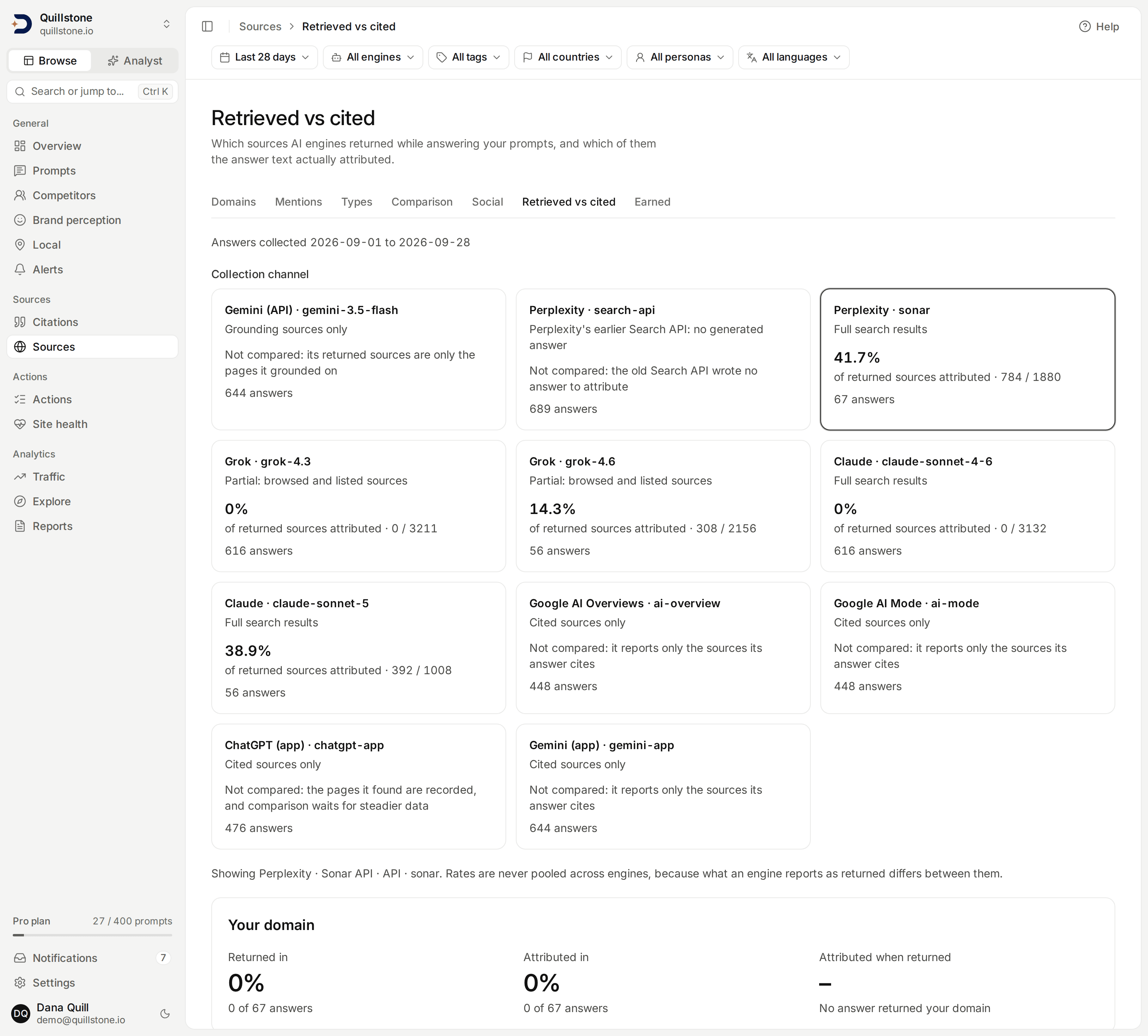
Task: Open the Site health heart icon
Action: point(20,424)
